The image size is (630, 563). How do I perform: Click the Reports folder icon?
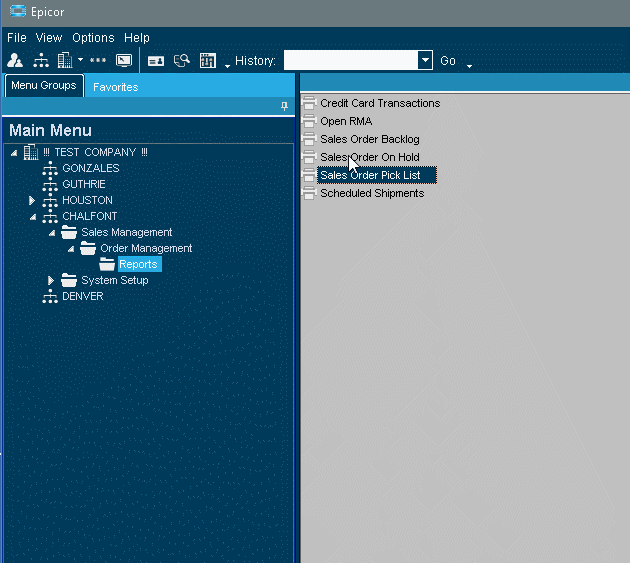tap(107, 264)
